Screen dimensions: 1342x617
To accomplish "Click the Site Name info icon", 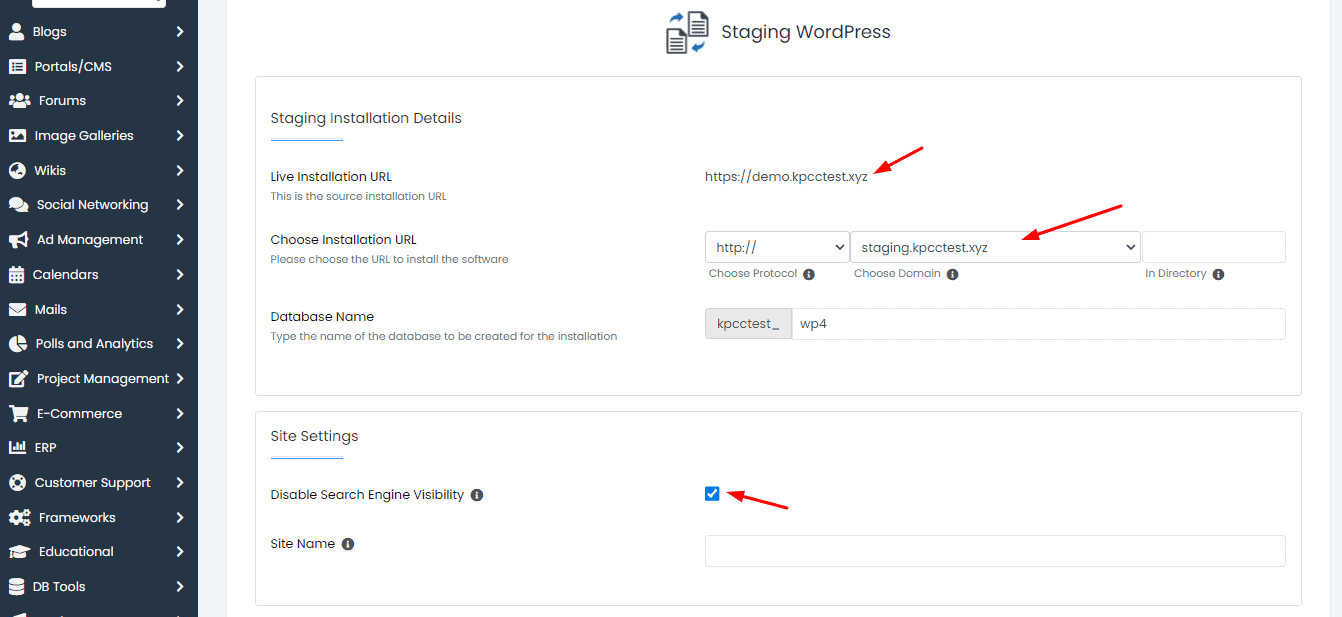I will coord(348,544).
